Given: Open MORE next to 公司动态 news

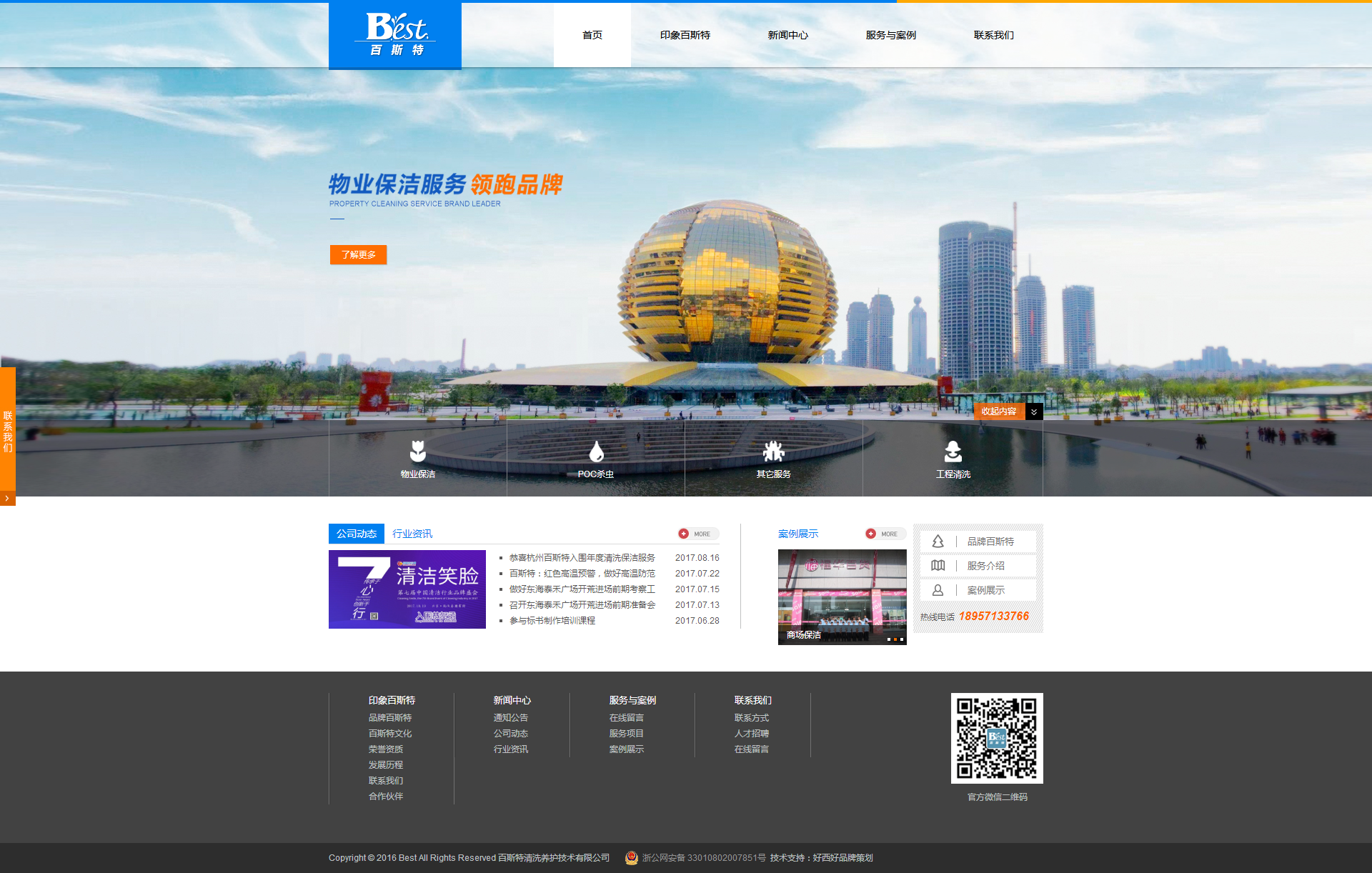Looking at the screenshot, I should 698,534.
